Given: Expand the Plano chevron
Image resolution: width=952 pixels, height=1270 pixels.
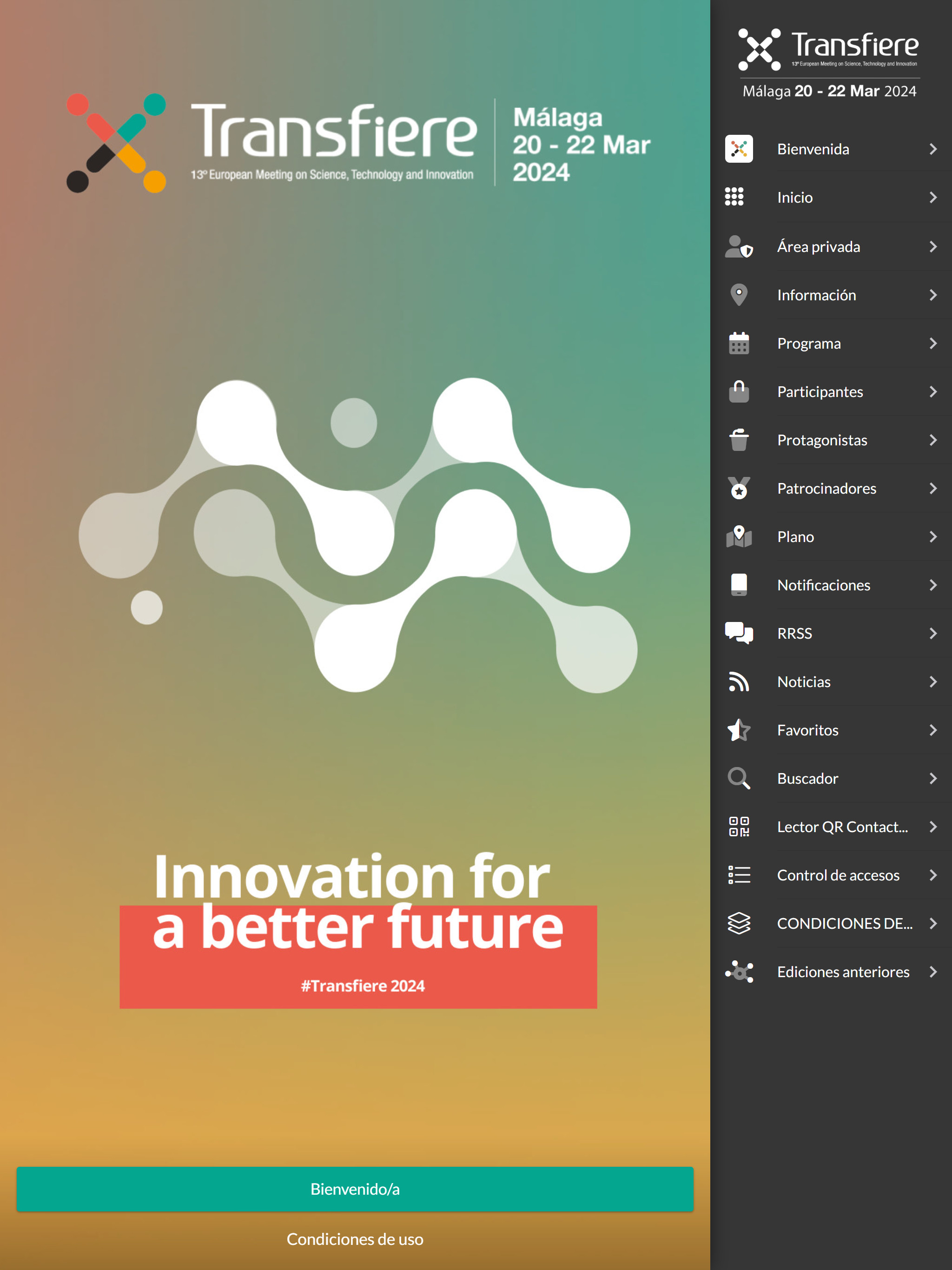Looking at the screenshot, I should pos(932,536).
